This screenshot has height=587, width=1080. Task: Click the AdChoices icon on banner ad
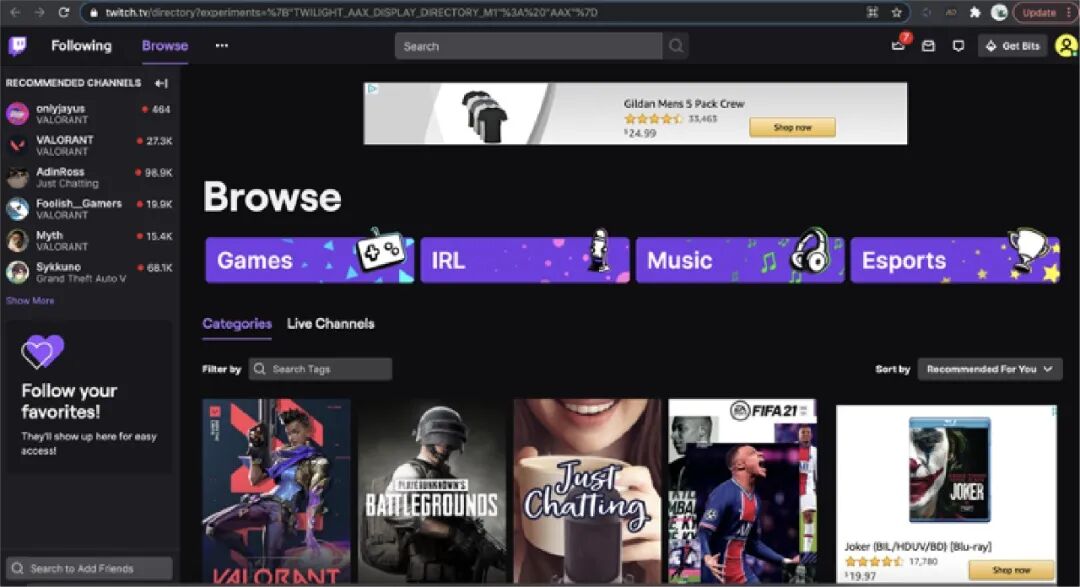pos(372,89)
